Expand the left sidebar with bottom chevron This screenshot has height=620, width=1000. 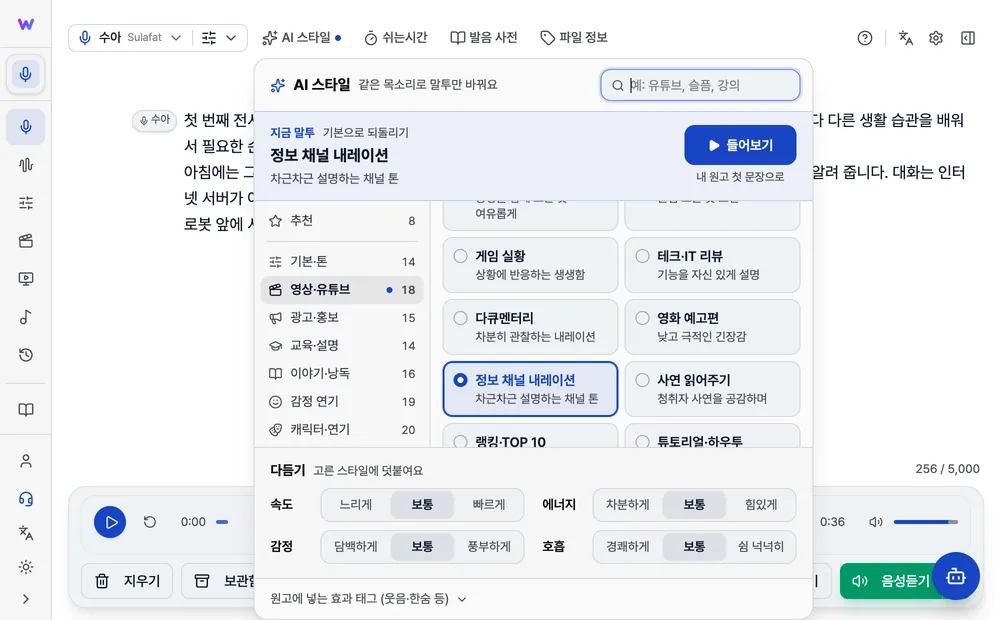pyautogui.click(x=26, y=599)
